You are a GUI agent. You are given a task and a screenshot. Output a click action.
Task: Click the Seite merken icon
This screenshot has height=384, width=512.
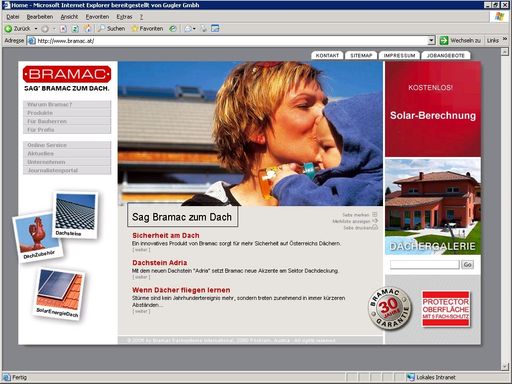click(375, 215)
